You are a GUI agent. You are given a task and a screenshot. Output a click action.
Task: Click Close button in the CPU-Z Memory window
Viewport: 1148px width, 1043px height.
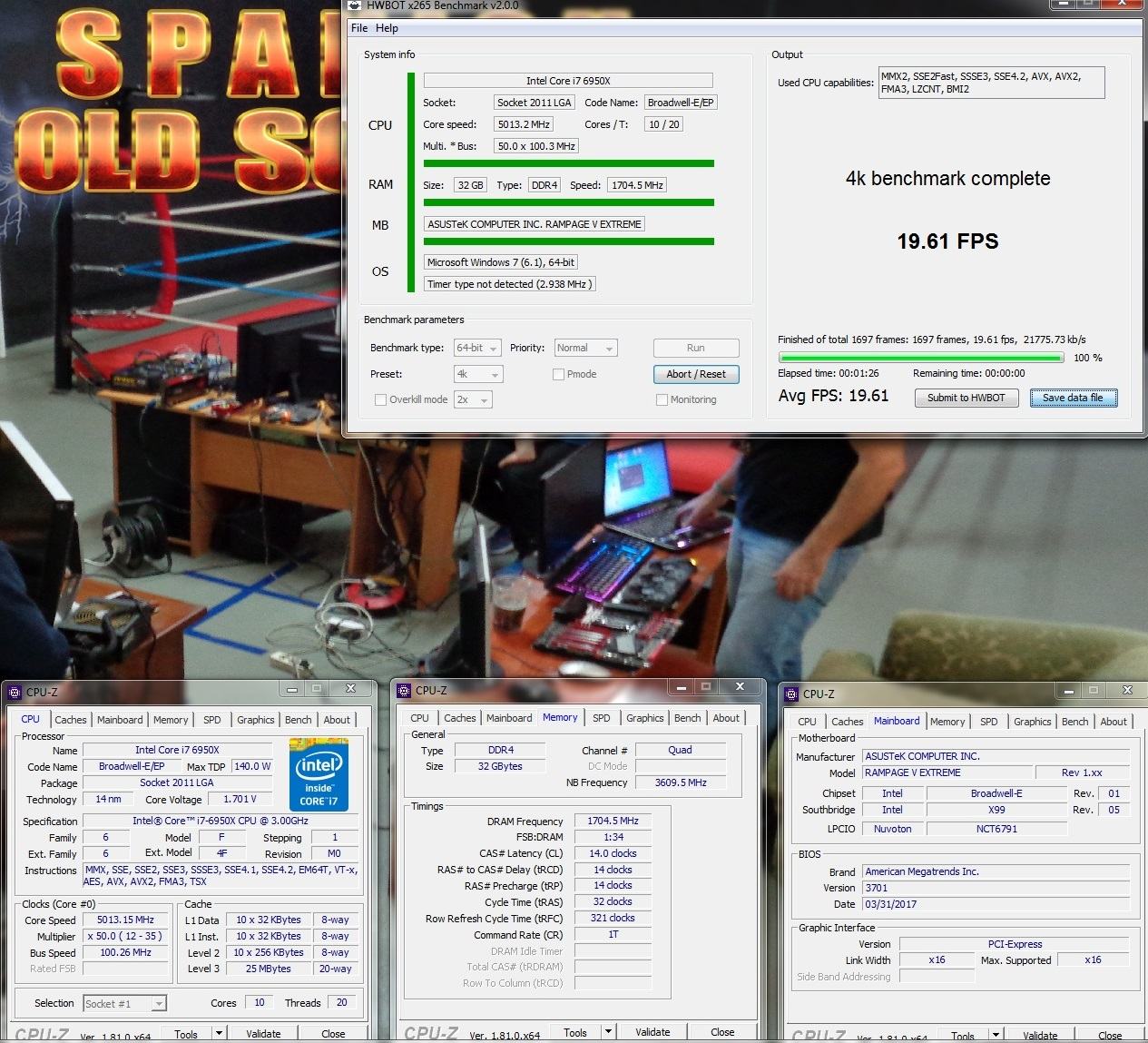(722, 1031)
